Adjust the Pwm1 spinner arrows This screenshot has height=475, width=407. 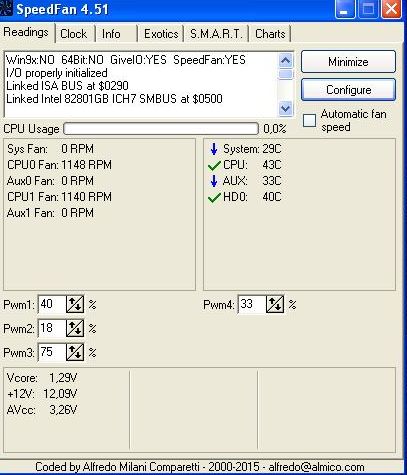(x=75, y=304)
